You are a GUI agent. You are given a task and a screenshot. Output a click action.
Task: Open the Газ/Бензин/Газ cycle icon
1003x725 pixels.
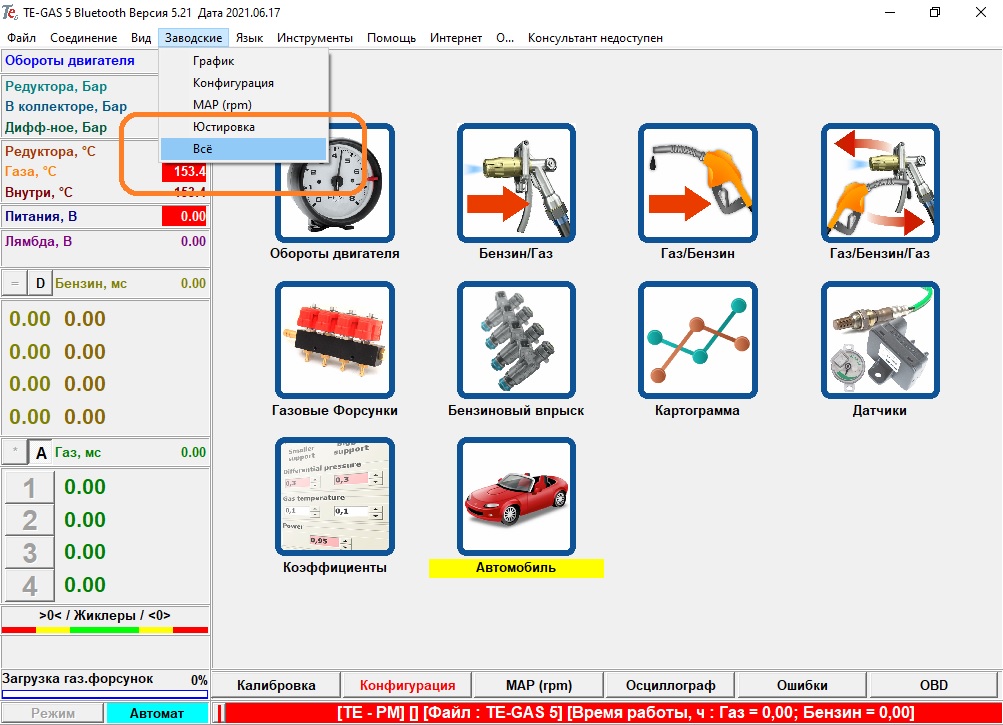point(880,183)
